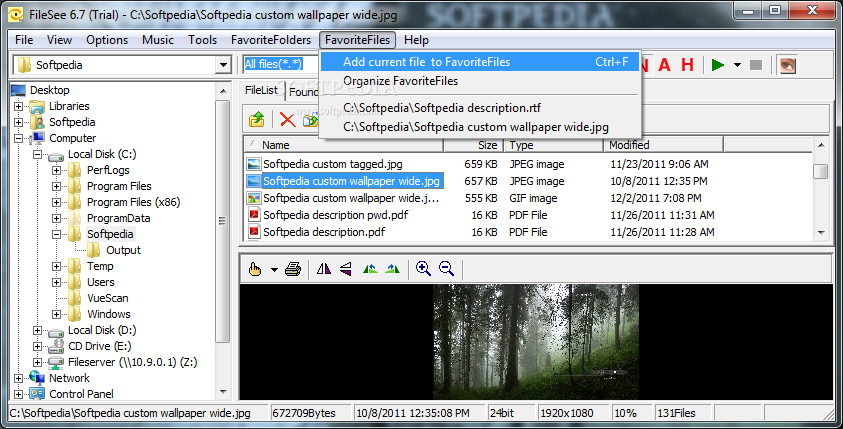Viewport: 843px width, 429px height.
Task: Click the red H toolbar letter
Action: [x=687, y=65]
